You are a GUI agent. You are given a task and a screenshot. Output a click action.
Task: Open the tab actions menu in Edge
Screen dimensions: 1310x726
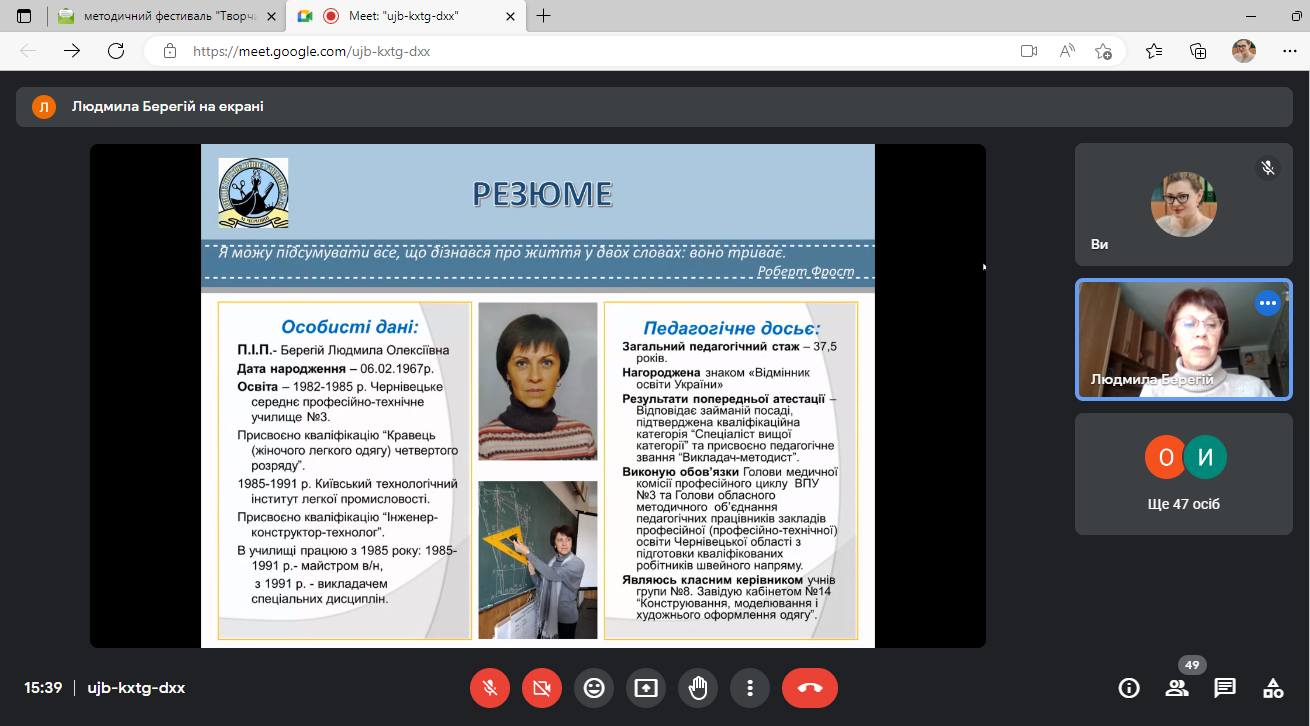tap(24, 16)
